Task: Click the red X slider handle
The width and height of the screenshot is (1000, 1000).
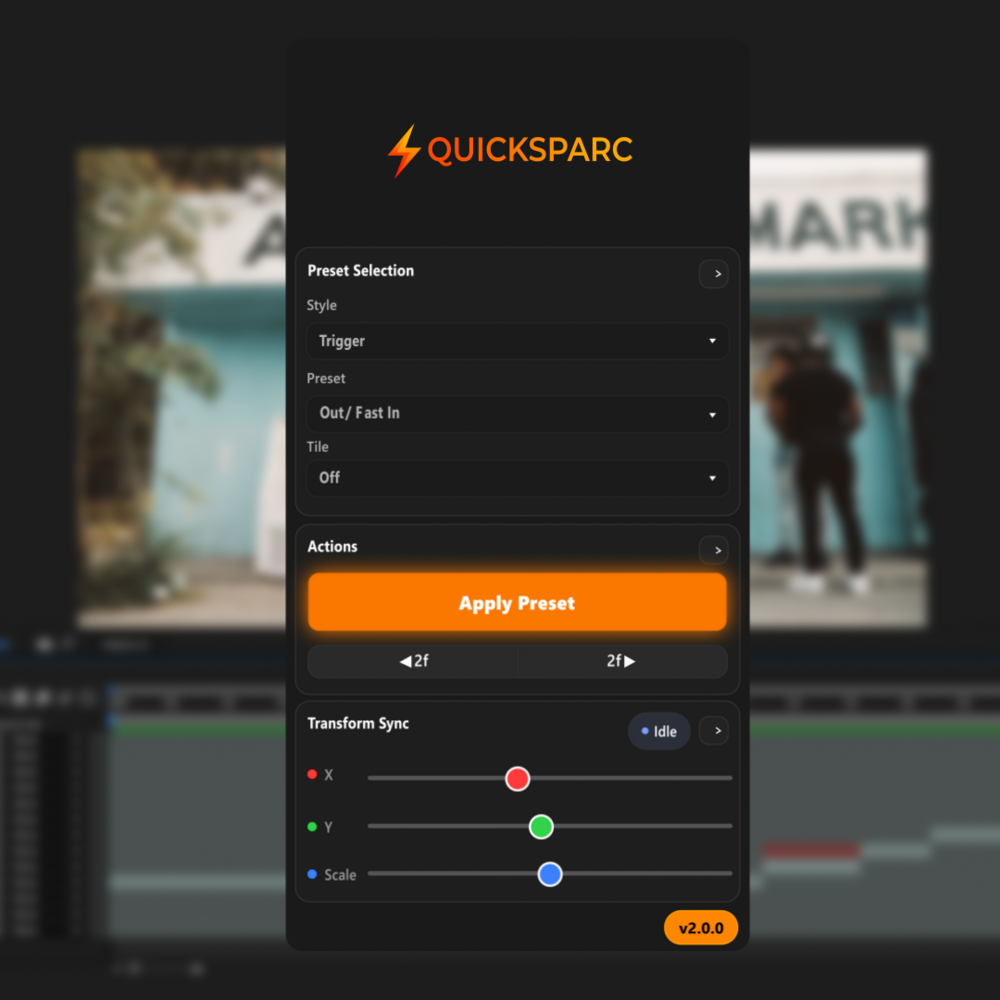Action: click(x=517, y=778)
